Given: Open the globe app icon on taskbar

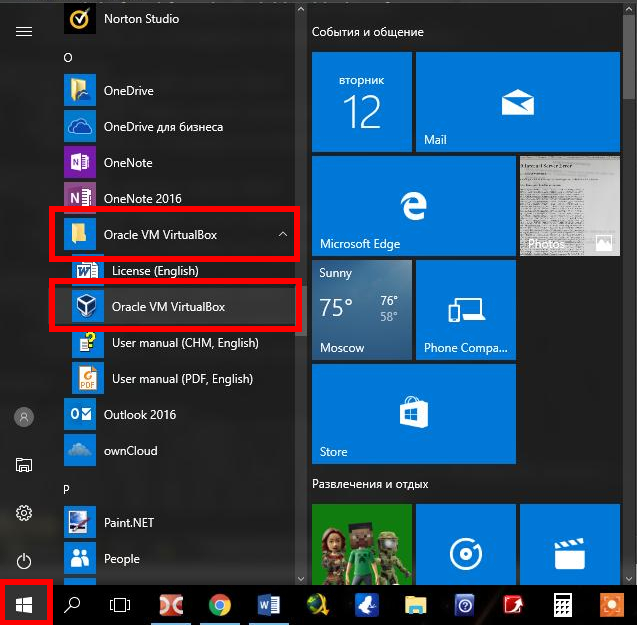Looking at the screenshot, I should (318, 605).
